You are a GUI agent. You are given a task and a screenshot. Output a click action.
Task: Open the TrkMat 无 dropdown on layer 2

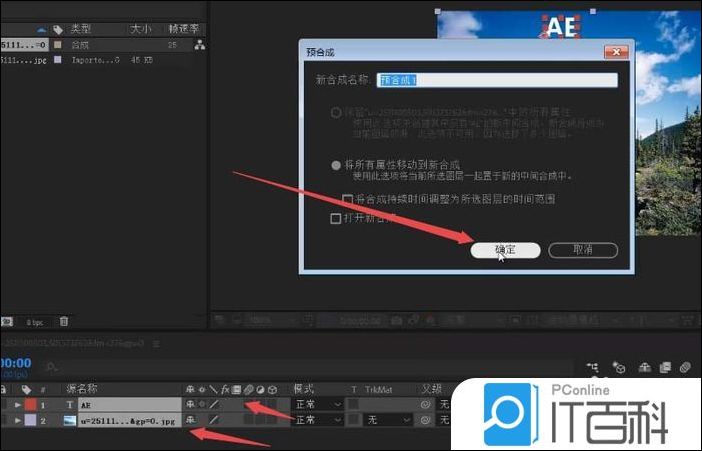(389, 420)
